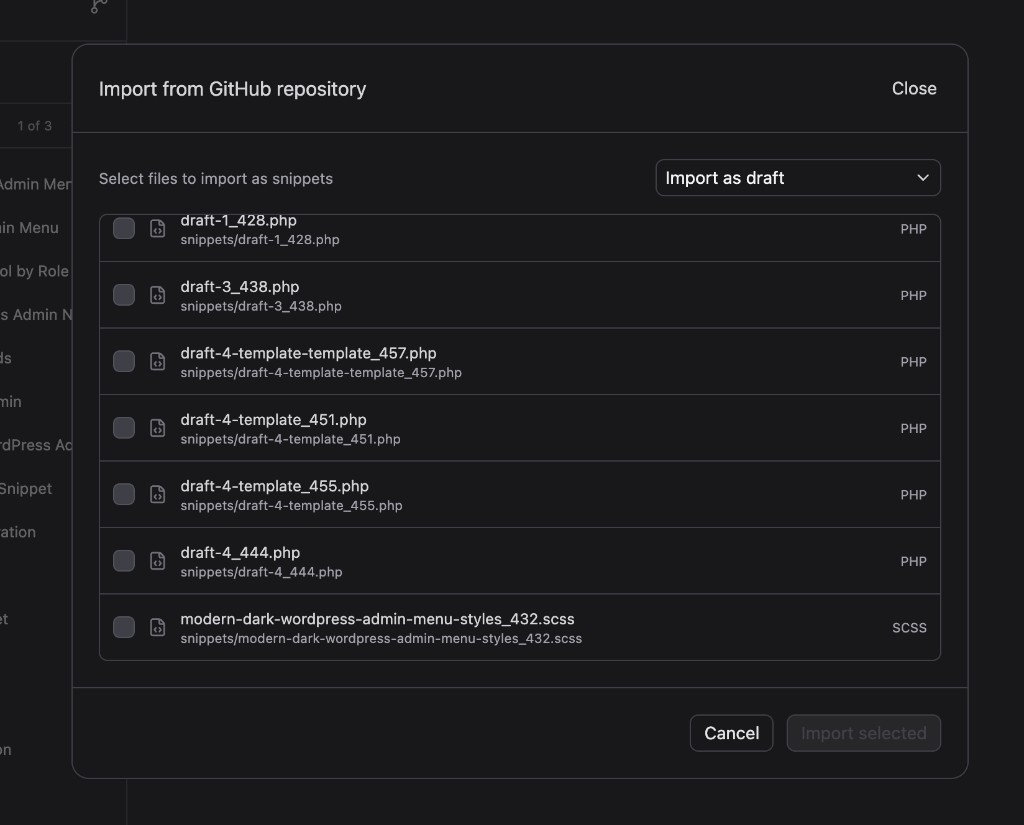Open the Import as draft dropdown
The width and height of the screenshot is (1024, 825).
(x=797, y=177)
